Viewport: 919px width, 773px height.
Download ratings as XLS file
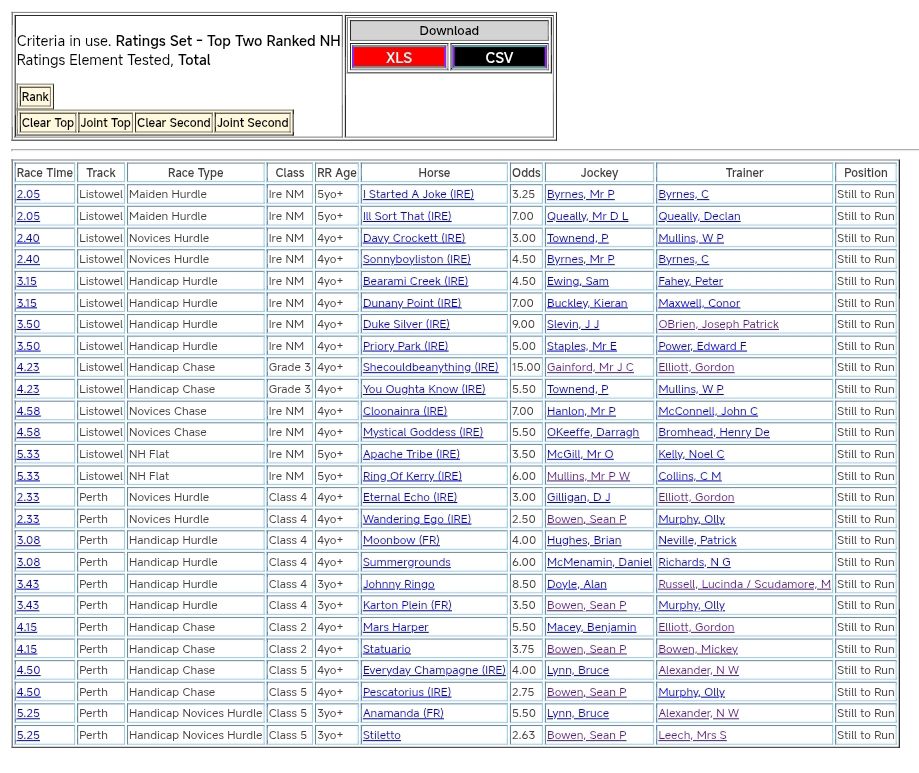click(x=398, y=57)
